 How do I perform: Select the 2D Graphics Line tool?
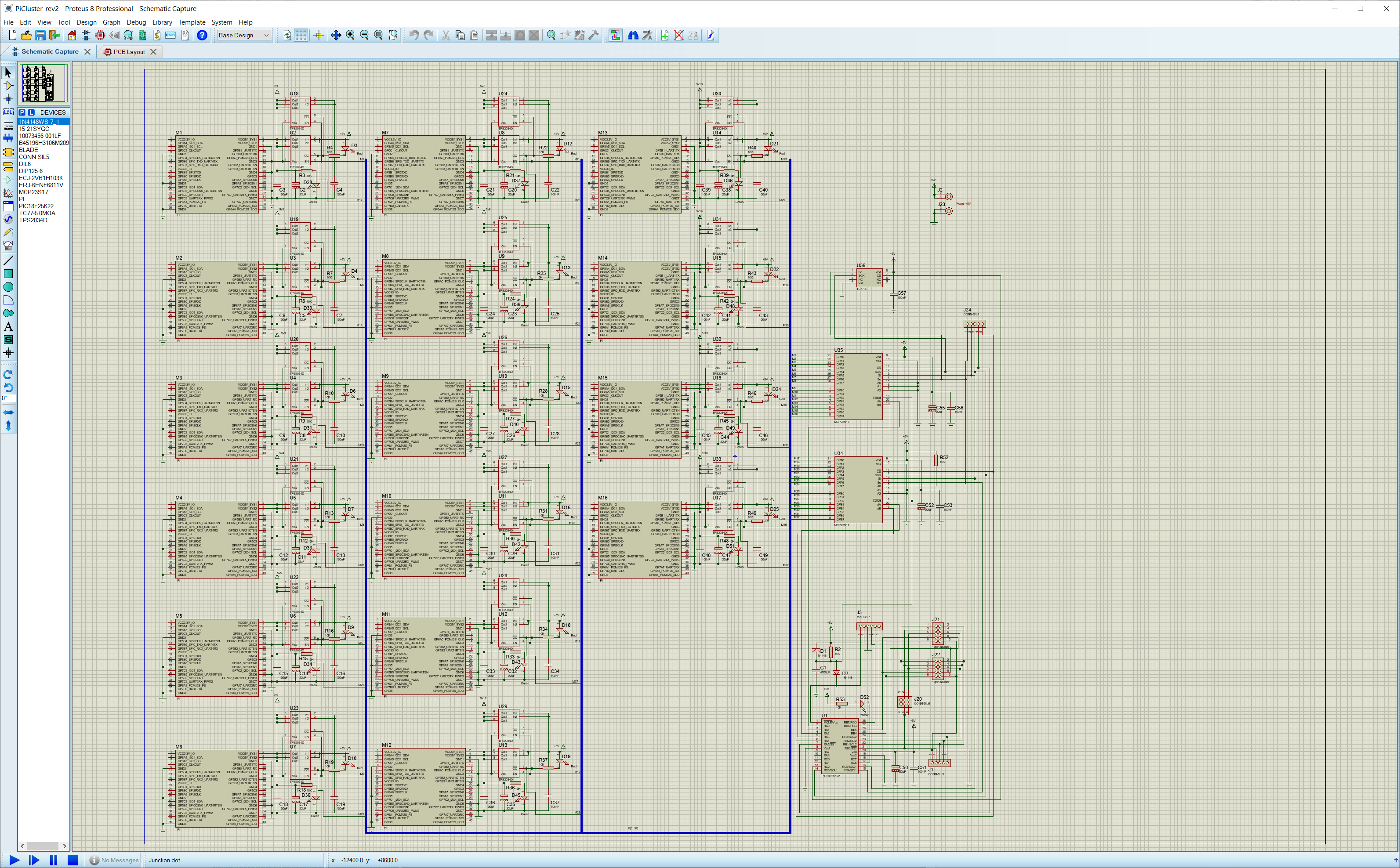[x=8, y=260]
